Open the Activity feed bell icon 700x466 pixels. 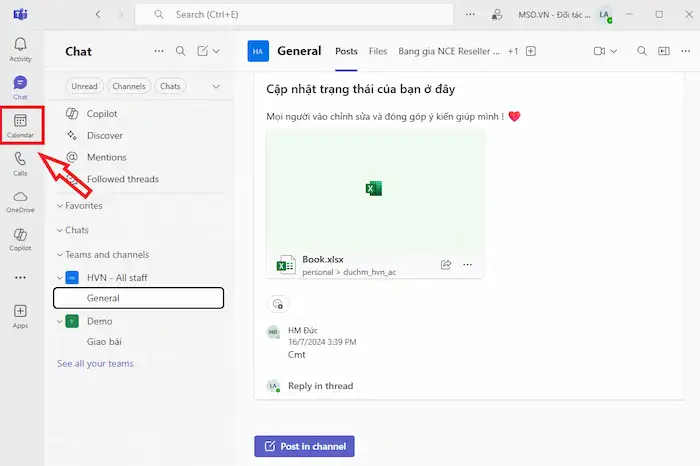(x=20, y=49)
